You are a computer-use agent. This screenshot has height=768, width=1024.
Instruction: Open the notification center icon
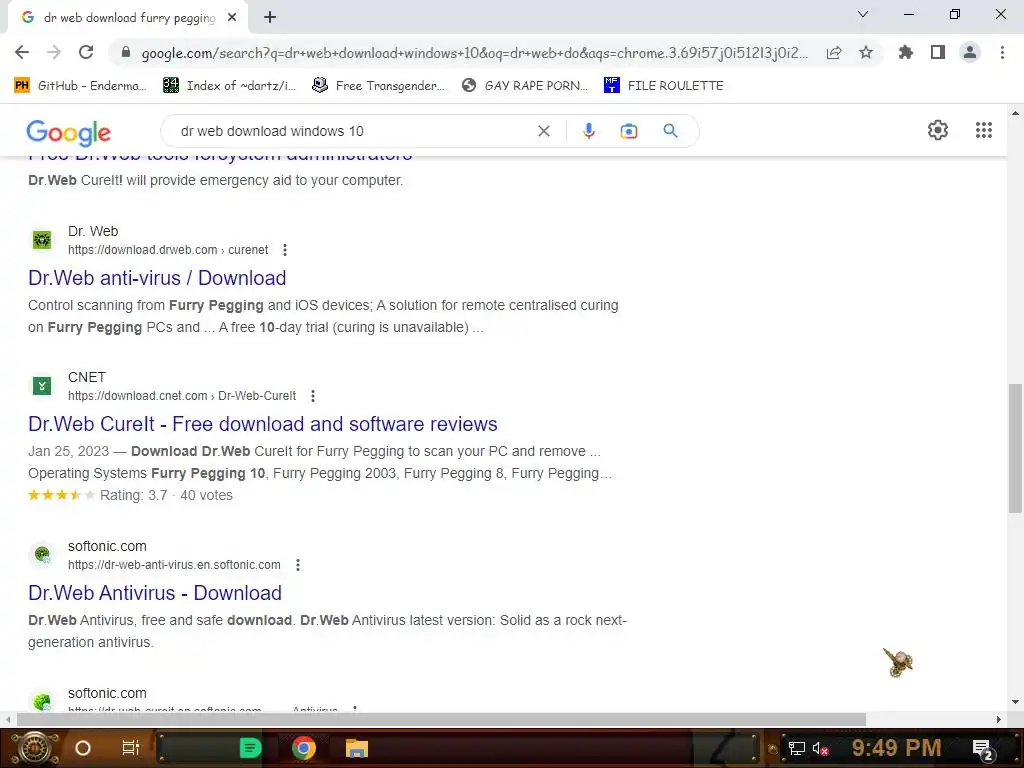983,749
